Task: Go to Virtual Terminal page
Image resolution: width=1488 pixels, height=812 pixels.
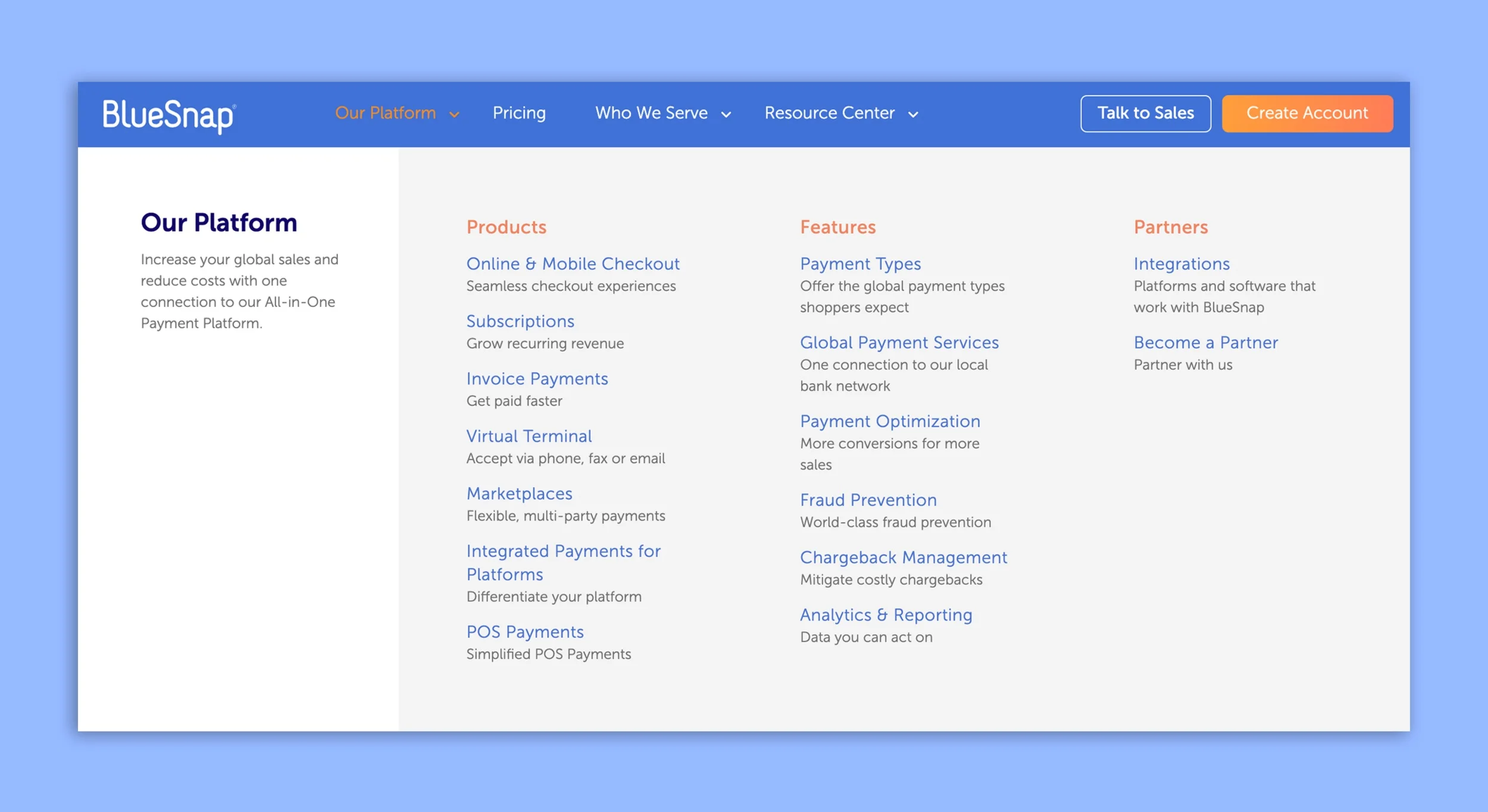Action: point(529,436)
